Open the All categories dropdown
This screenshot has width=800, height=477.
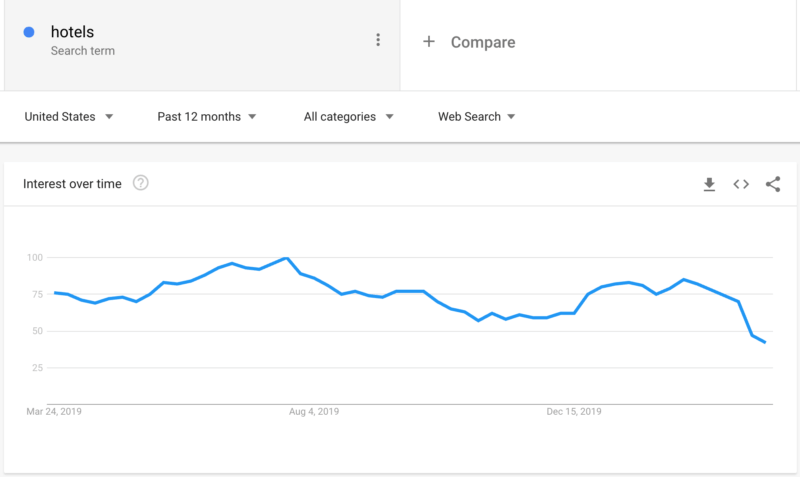(x=348, y=117)
